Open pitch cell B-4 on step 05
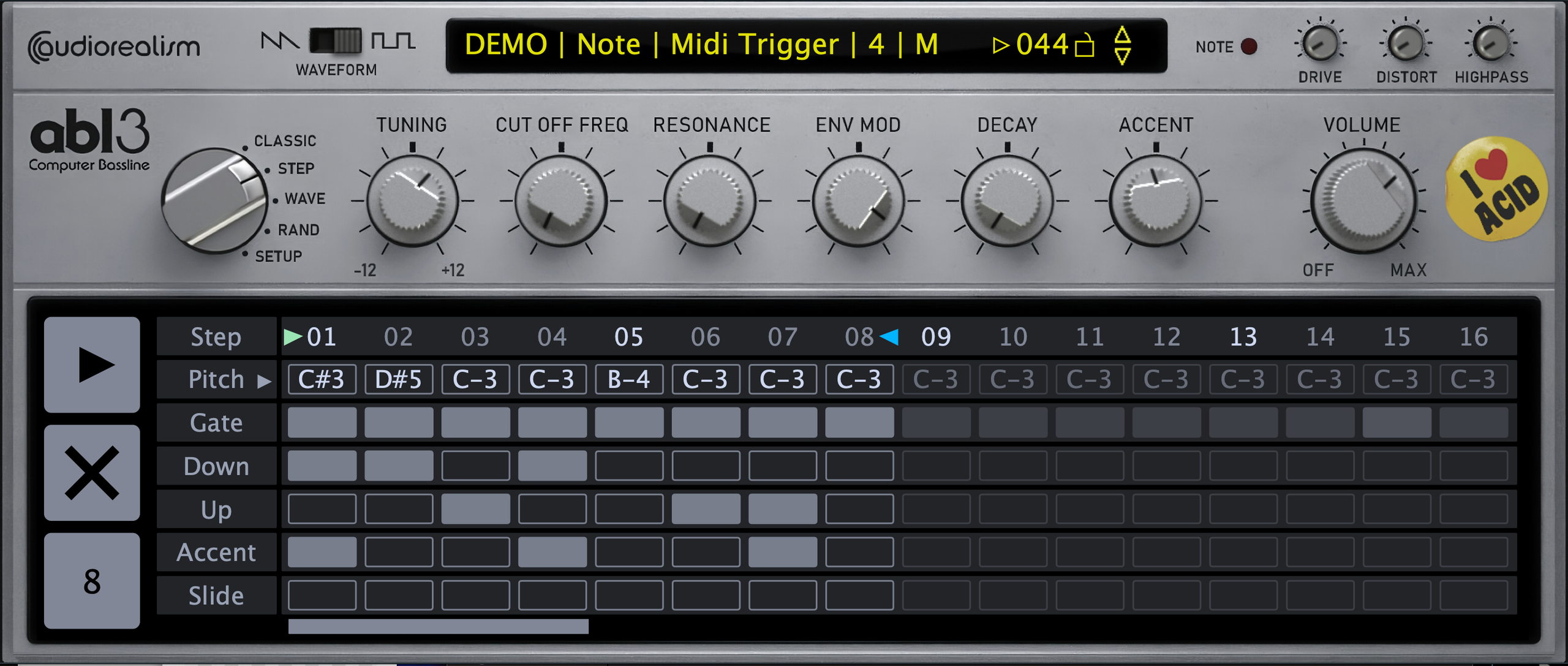Screen dimensions: 1568x666 [x=629, y=379]
